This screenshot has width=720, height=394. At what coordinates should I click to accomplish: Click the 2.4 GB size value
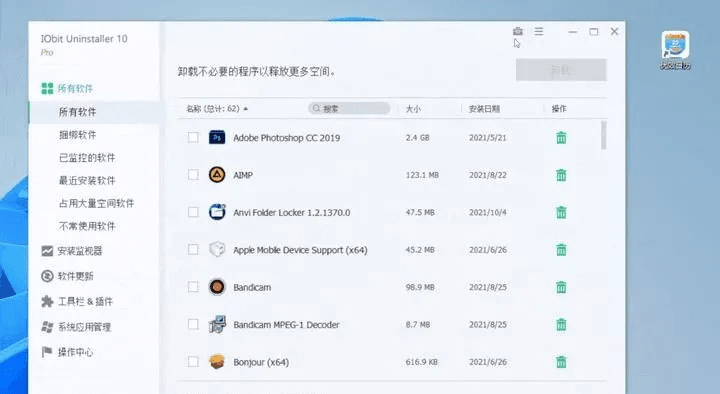click(x=417, y=138)
